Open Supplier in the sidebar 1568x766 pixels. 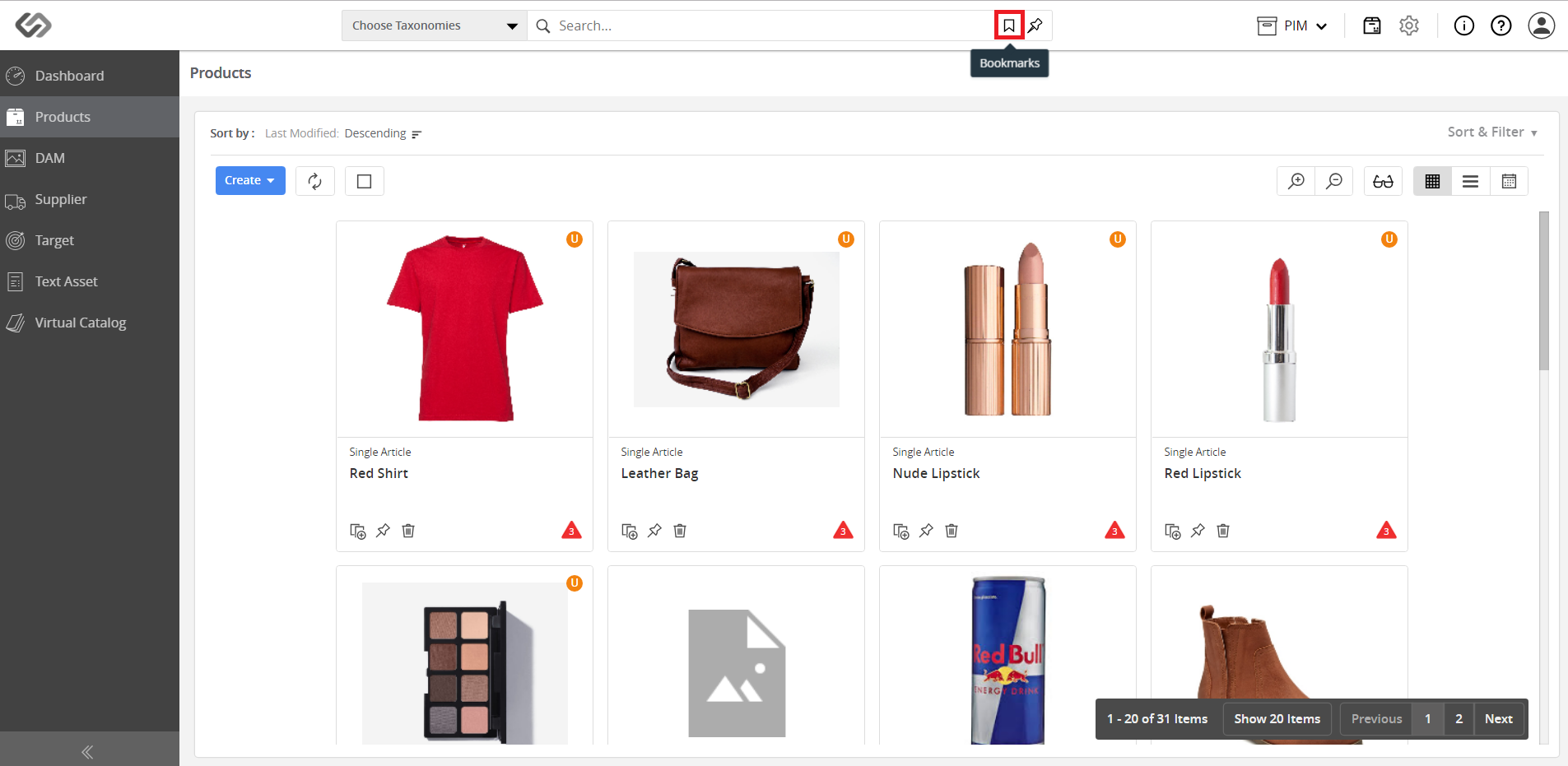(x=90, y=199)
